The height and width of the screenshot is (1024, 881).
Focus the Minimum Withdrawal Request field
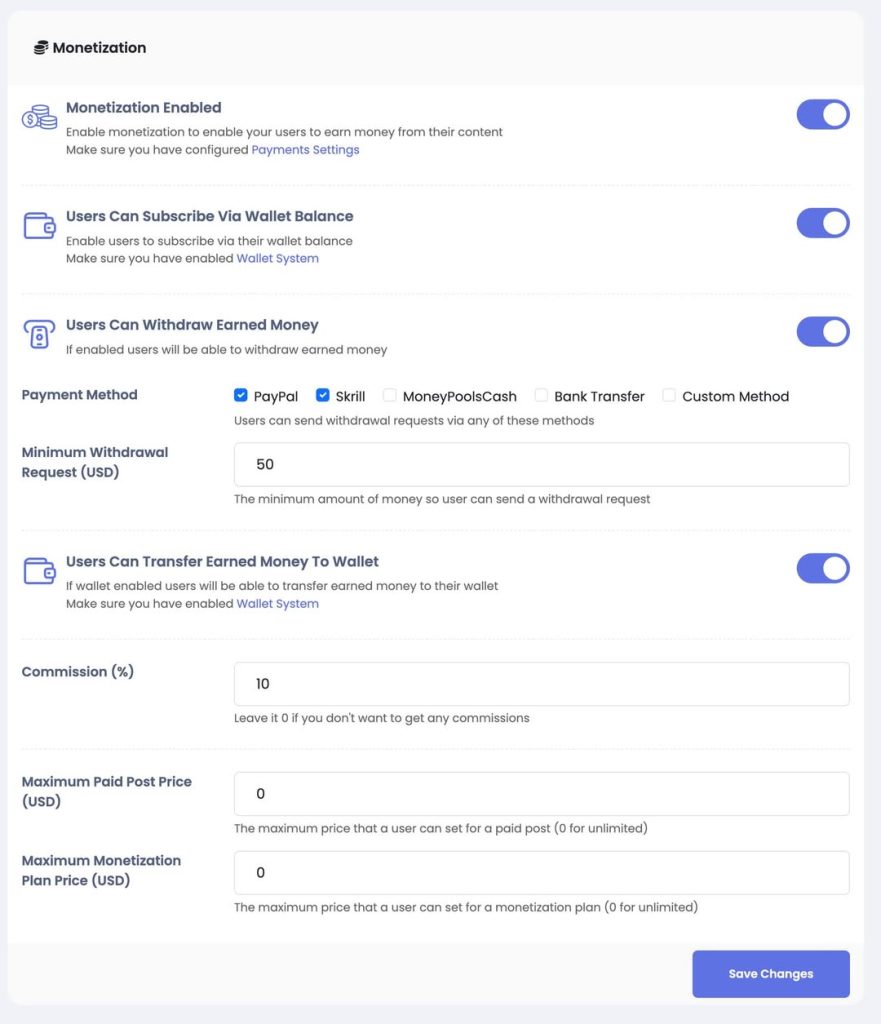point(541,464)
